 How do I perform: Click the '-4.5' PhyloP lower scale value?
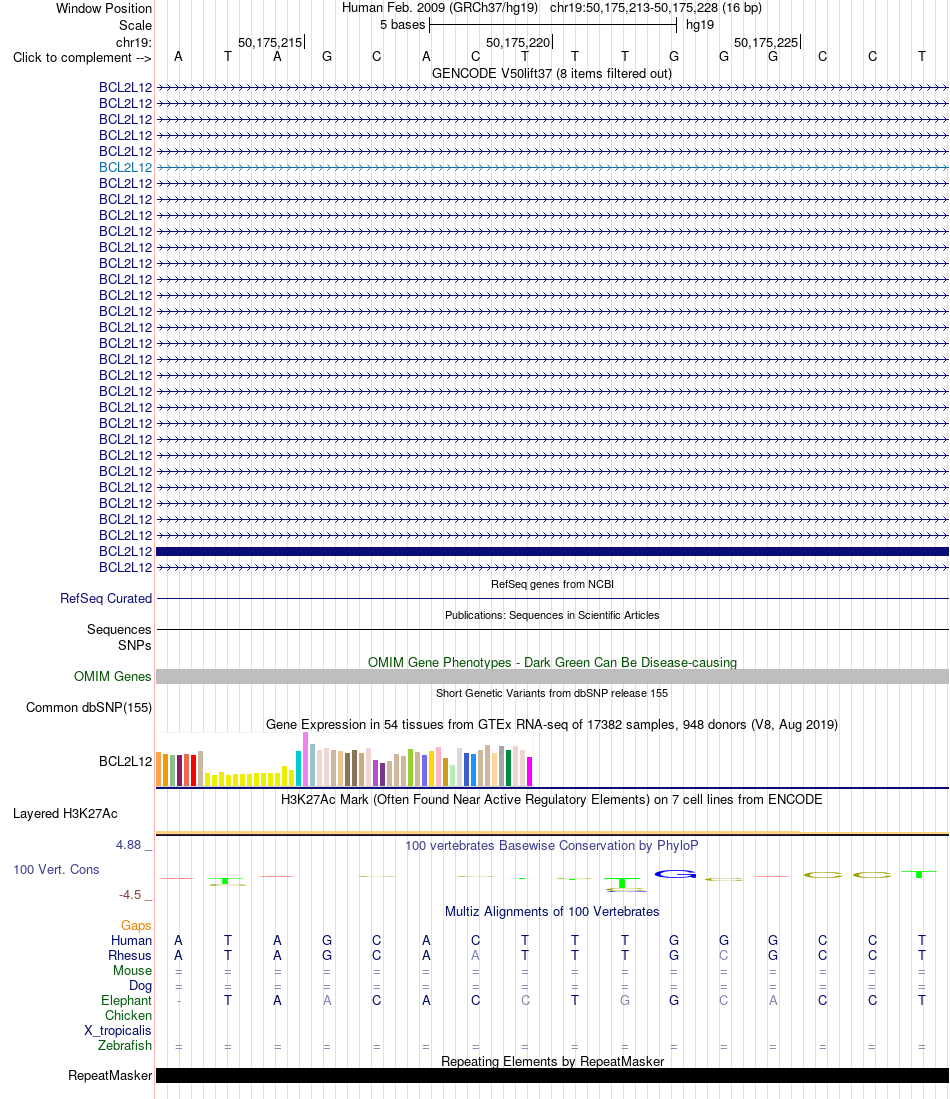(130, 895)
